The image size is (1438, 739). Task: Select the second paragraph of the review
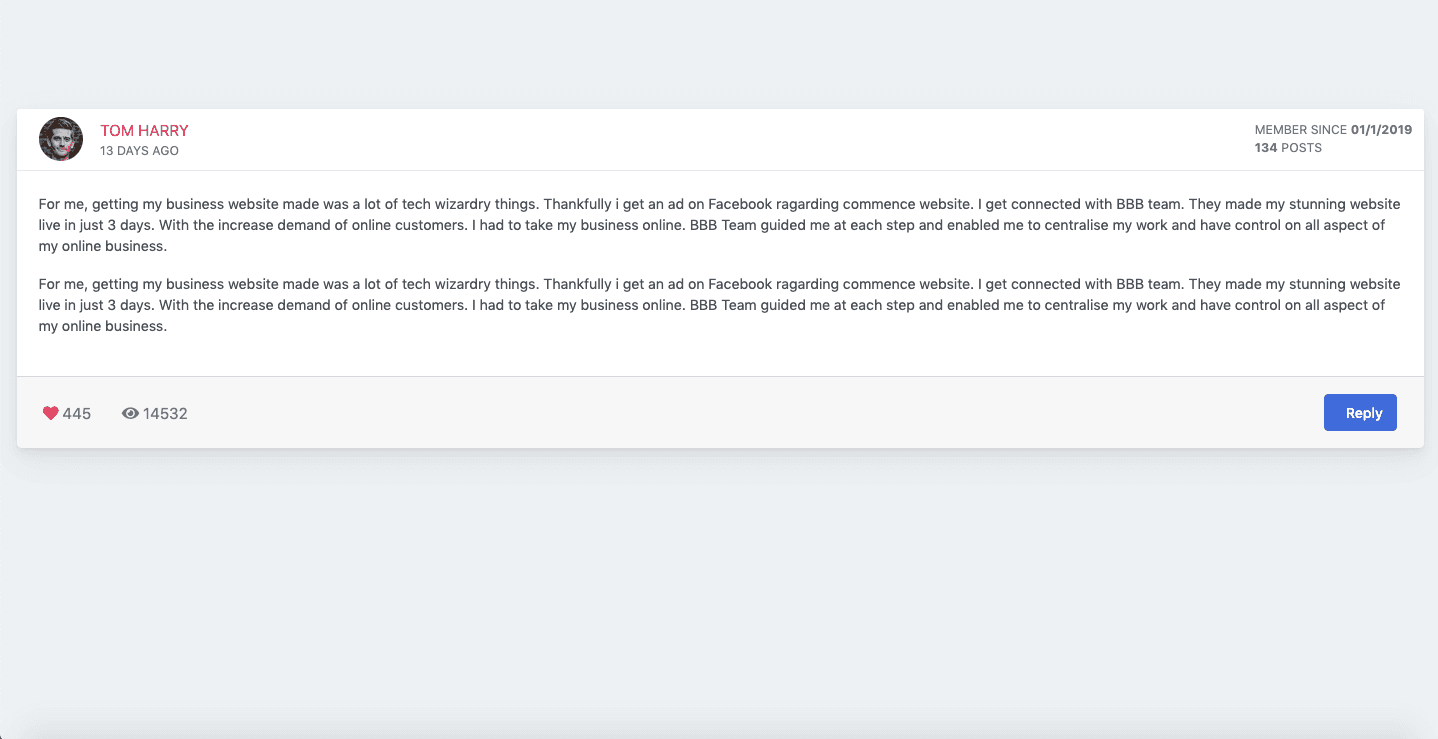(700, 304)
